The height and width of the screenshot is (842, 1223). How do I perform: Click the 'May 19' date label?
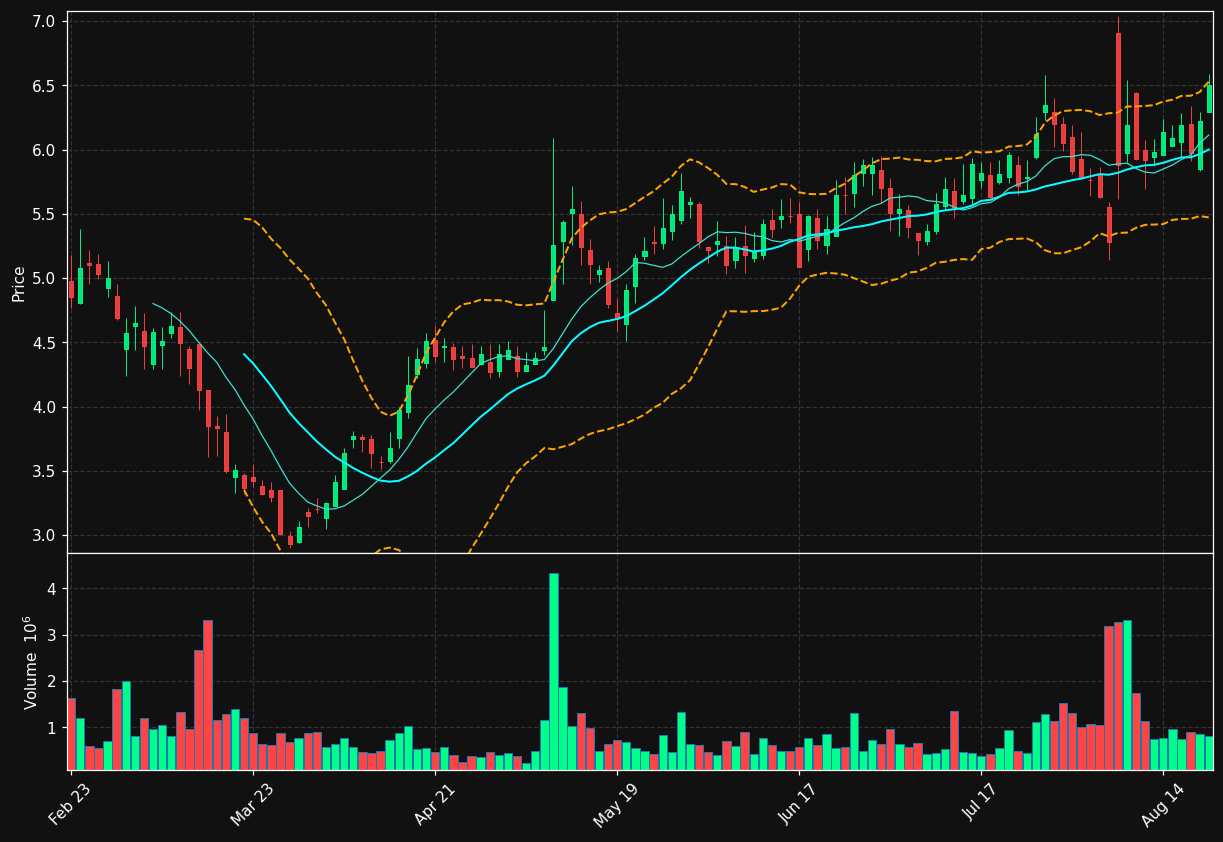[616, 805]
